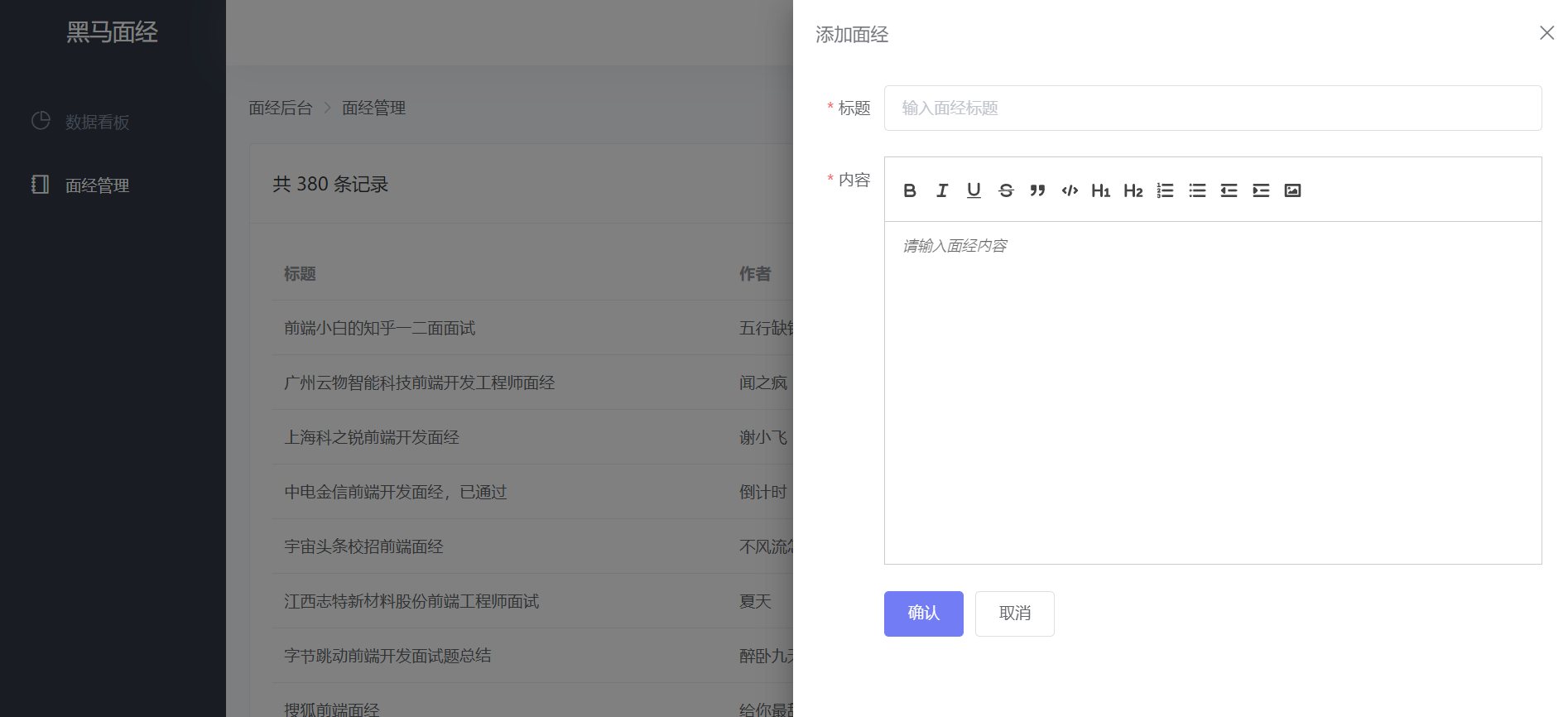Cancel with the 取消 button
The width and height of the screenshot is (1568, 717).
tap(1015, 614)
